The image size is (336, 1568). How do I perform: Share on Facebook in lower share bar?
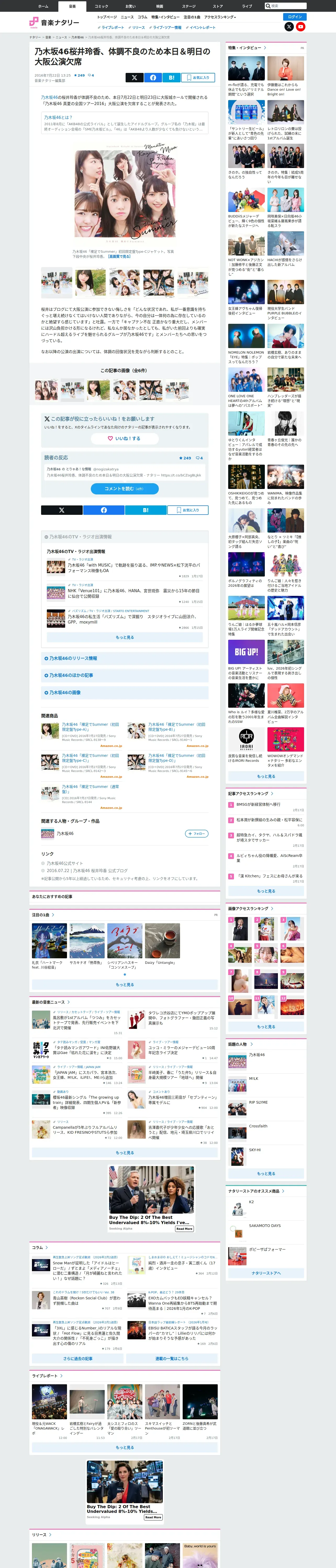(104, 510)
